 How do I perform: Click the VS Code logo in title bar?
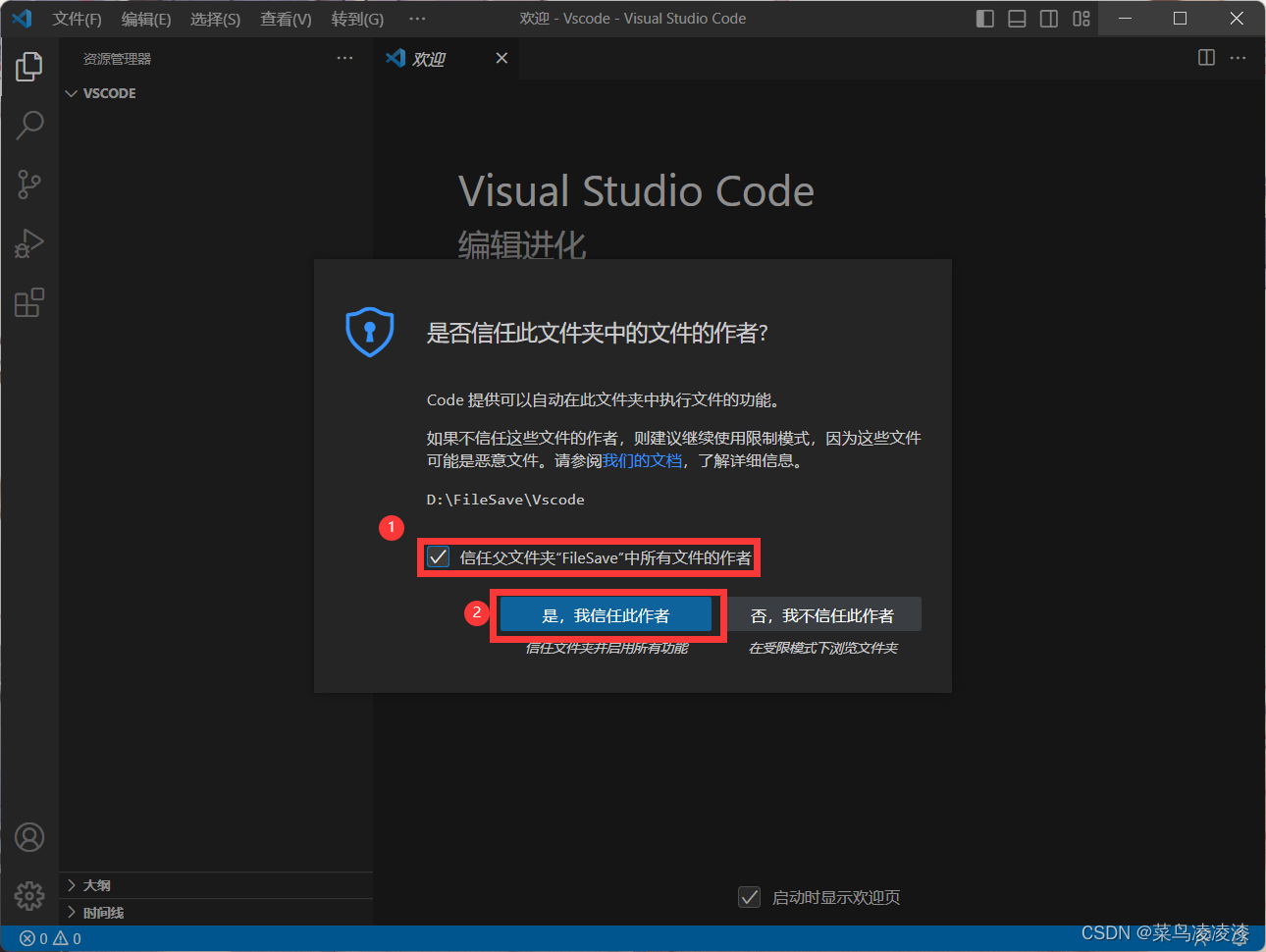point(22,19)
